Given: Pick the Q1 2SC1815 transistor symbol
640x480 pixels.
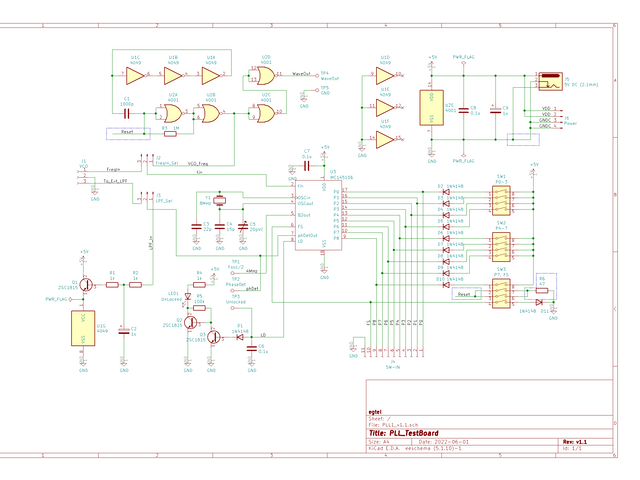Looking at the screenshot, I should 86,284.
